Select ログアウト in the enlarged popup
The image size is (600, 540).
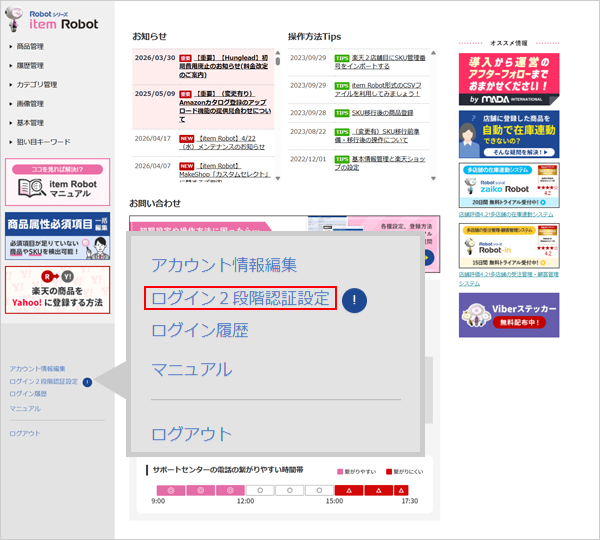point(192,434)
